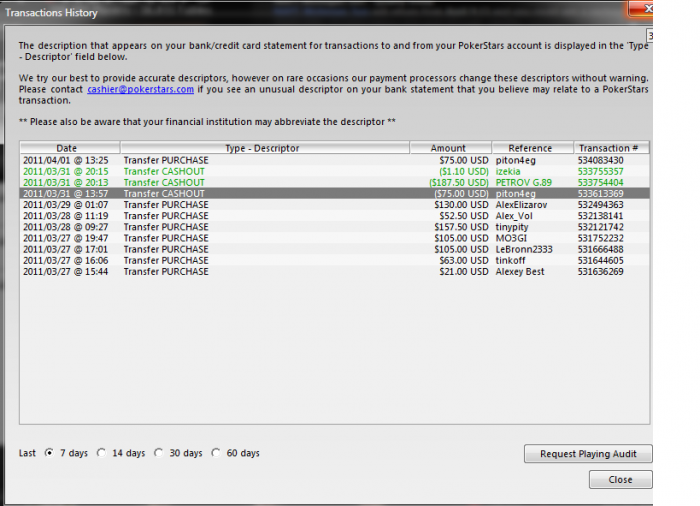This screenshot has height=506, width=700.
Task: Click the tinkoff reference cell
Action: (510, 260)
